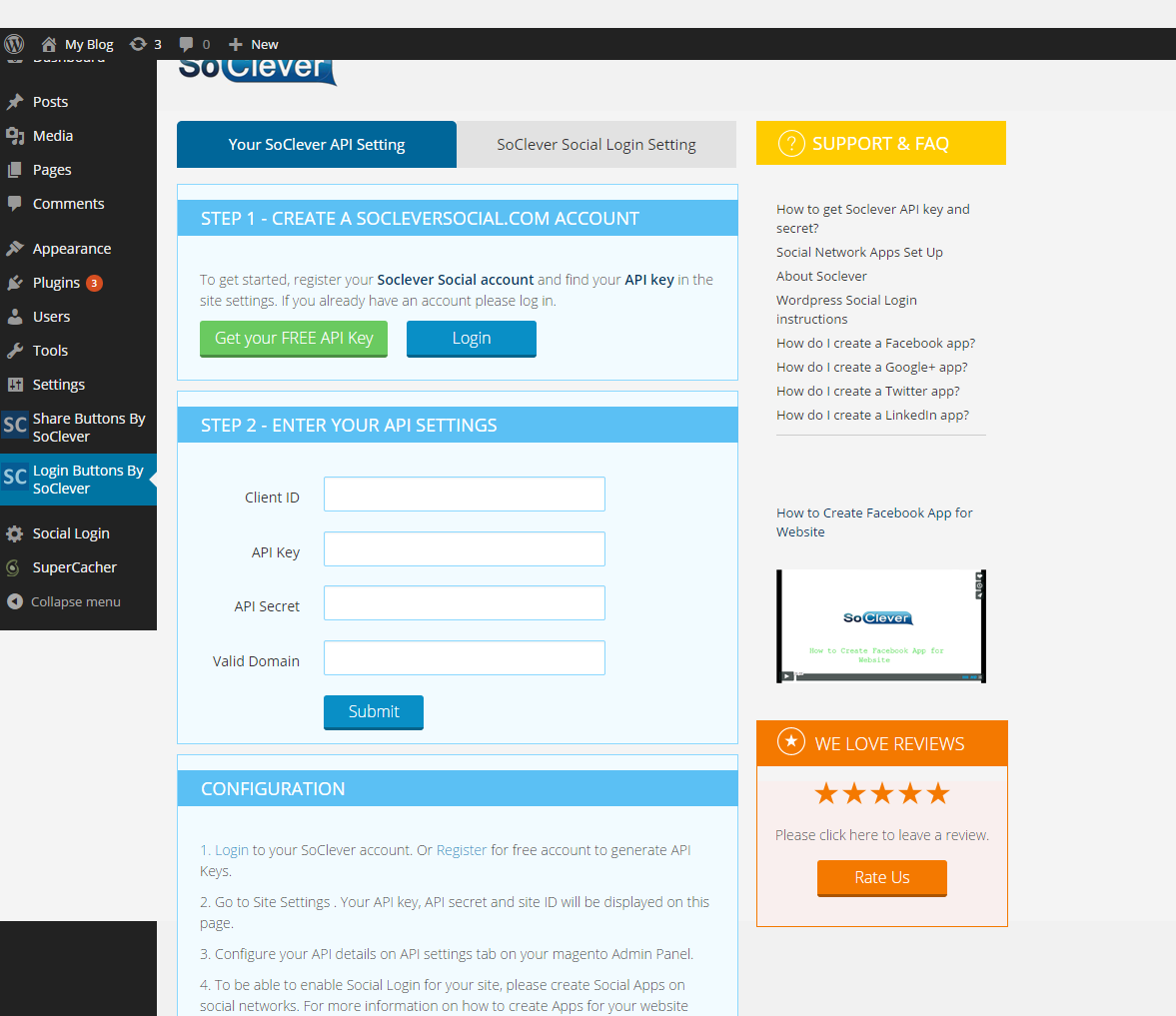Image resolution: width=1176 pixels, height=1016 pixels.
Task: Click the star icon in WE LOVE REVIEWS header
Action: (x=790, y=743)
